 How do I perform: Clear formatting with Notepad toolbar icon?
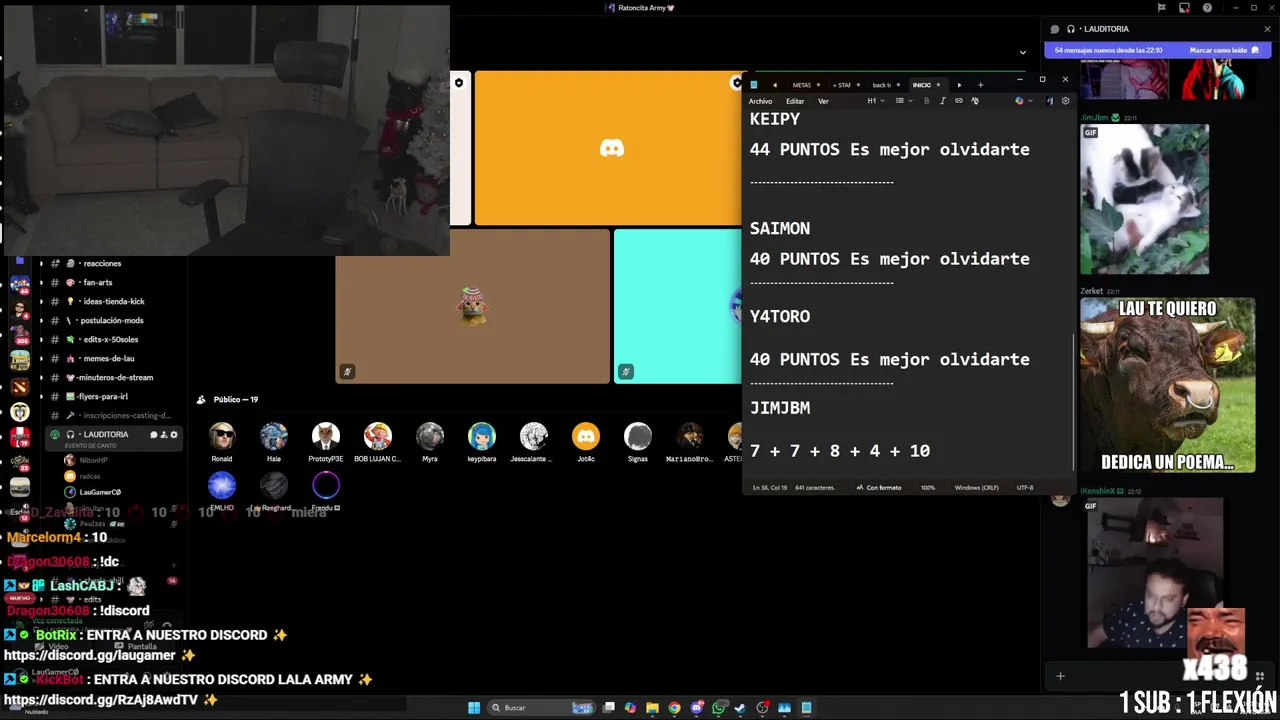click(975, 101)
